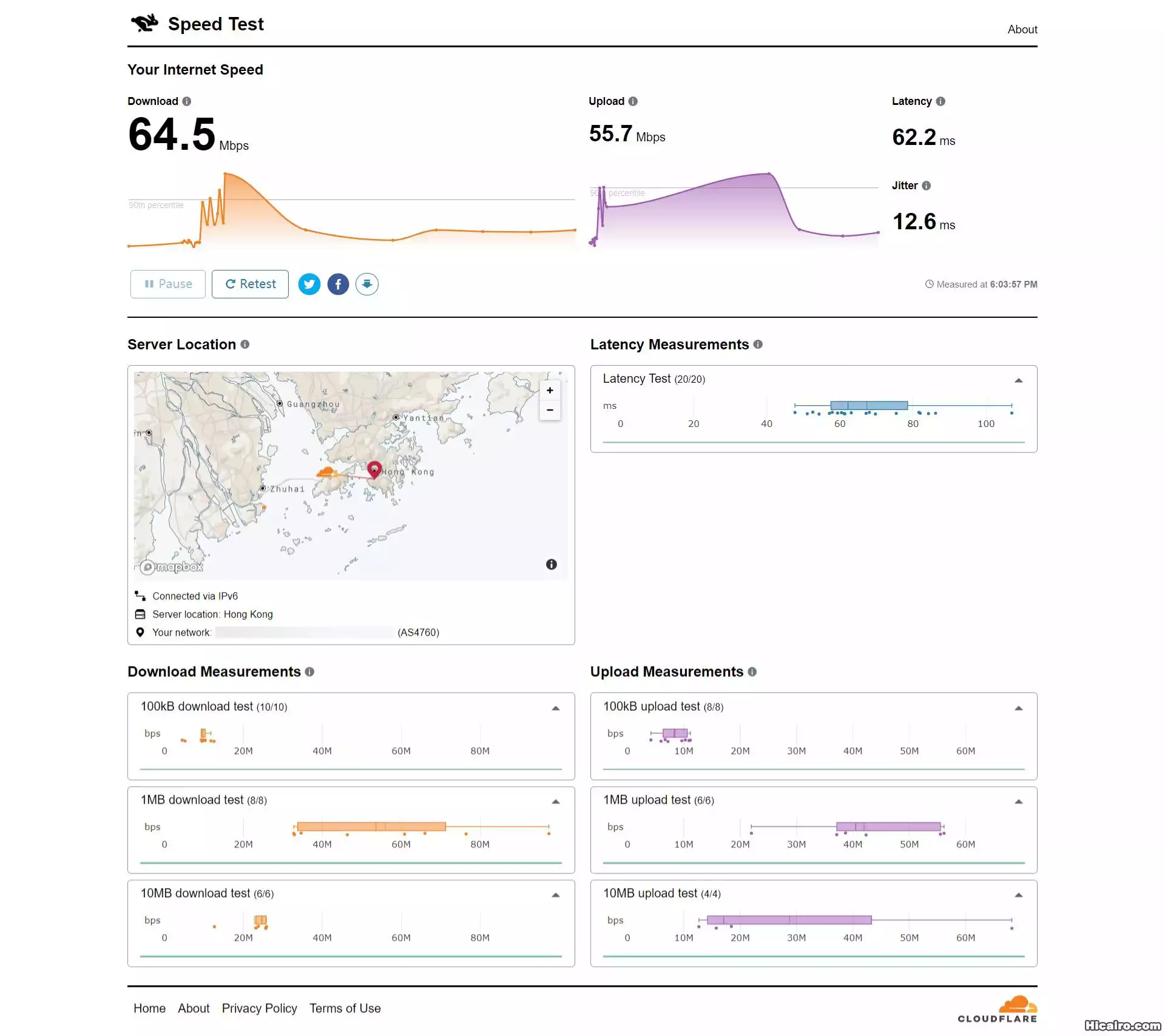The image size is (1165, 1036).
Task: Download the results file
Action: pyautogui.click(x=367, y=284)
